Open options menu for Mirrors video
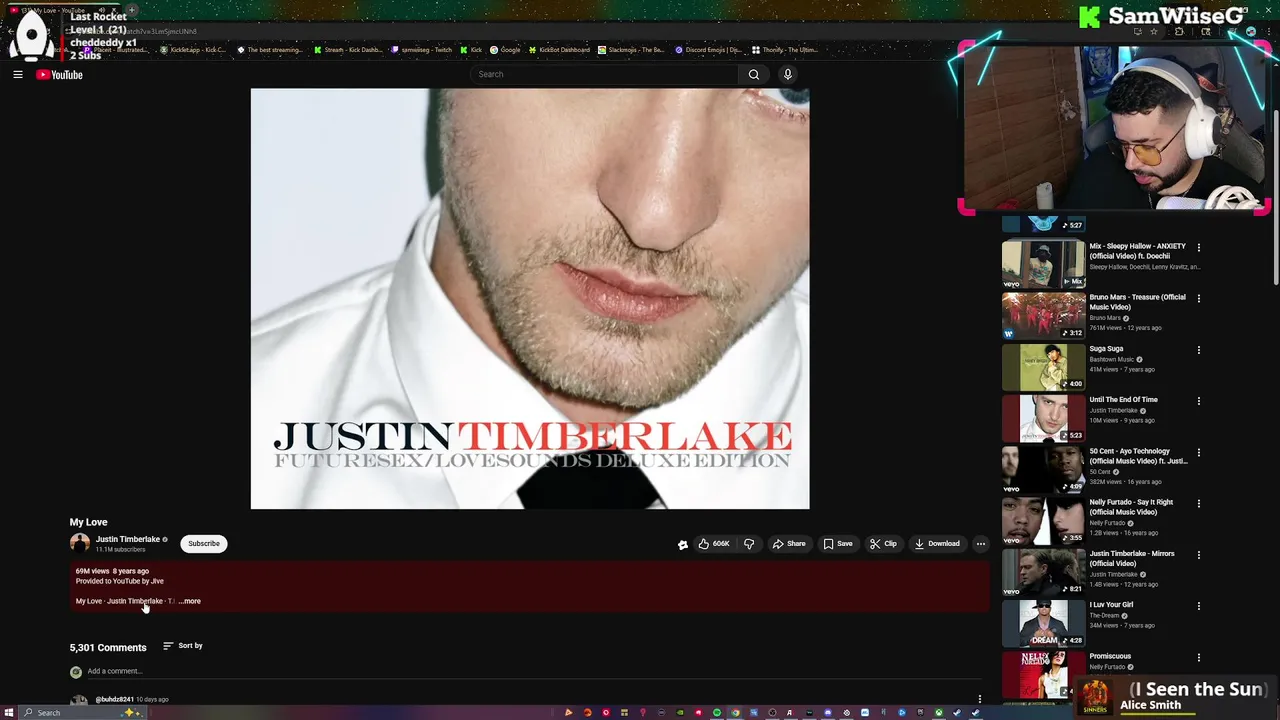Viewport: 1280px width, 720px height. click(1199, 555)
